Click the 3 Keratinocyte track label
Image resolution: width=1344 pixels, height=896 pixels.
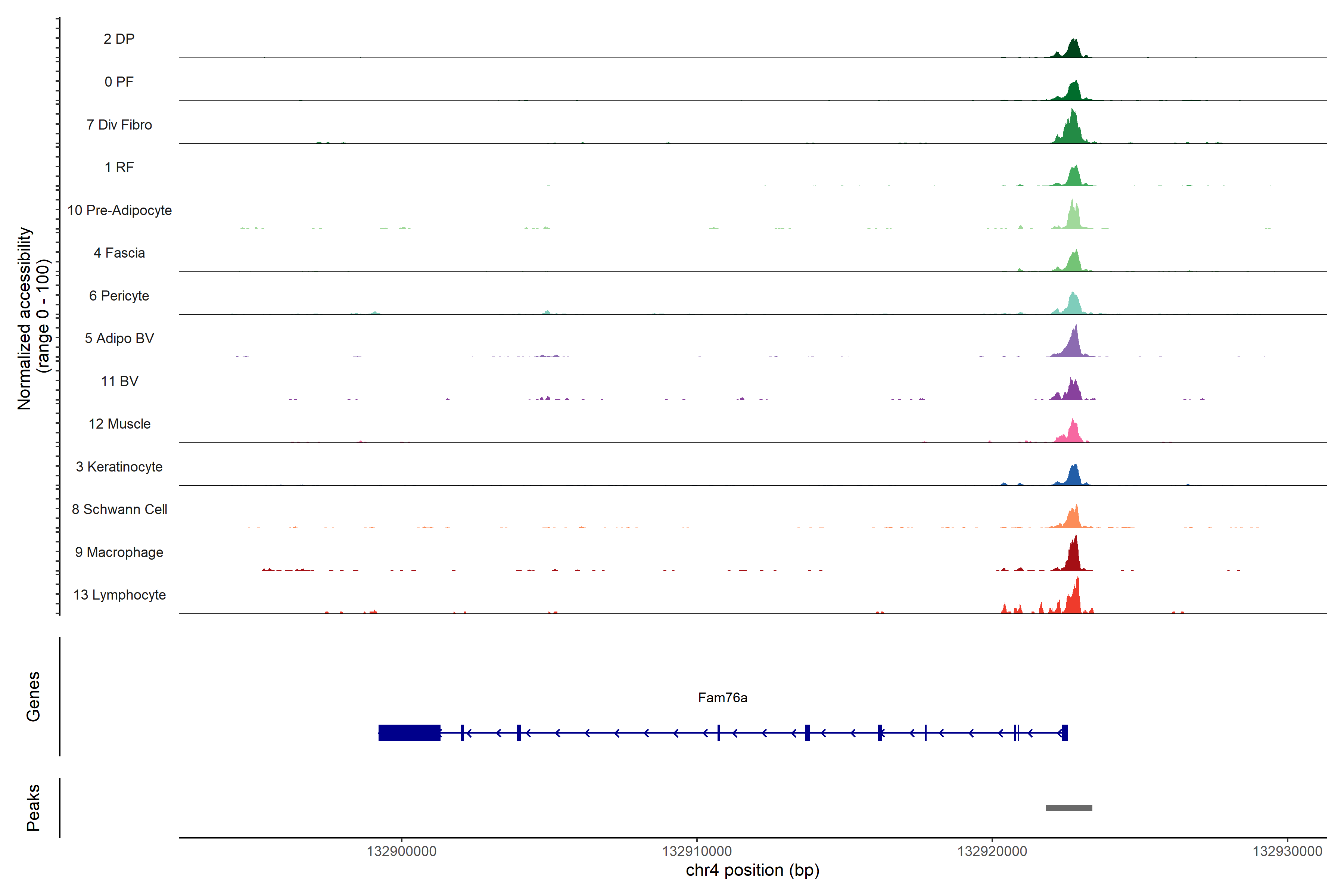pyautogui.click(x=119, y=467)
